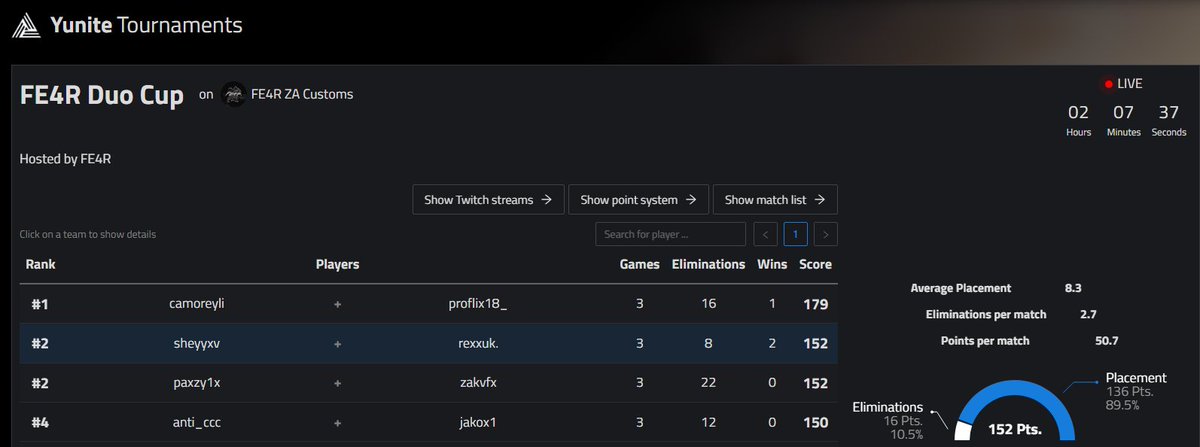Open the FE4R ZA Customs server avatar
Image resolution: width=1200 pixels, height=447 pixels.
point(233,94)
